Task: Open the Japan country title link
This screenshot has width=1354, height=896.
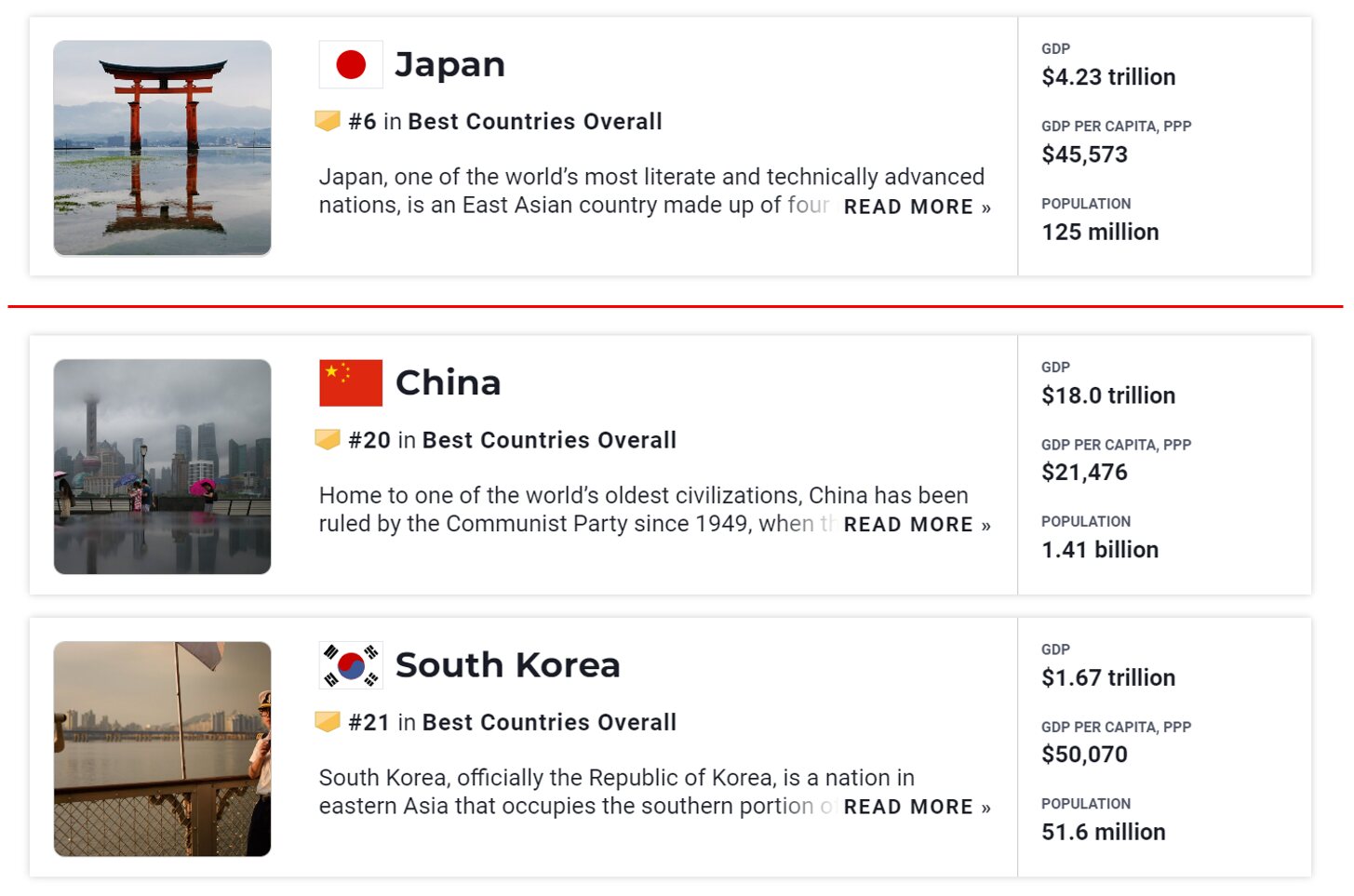Action: 449,64
